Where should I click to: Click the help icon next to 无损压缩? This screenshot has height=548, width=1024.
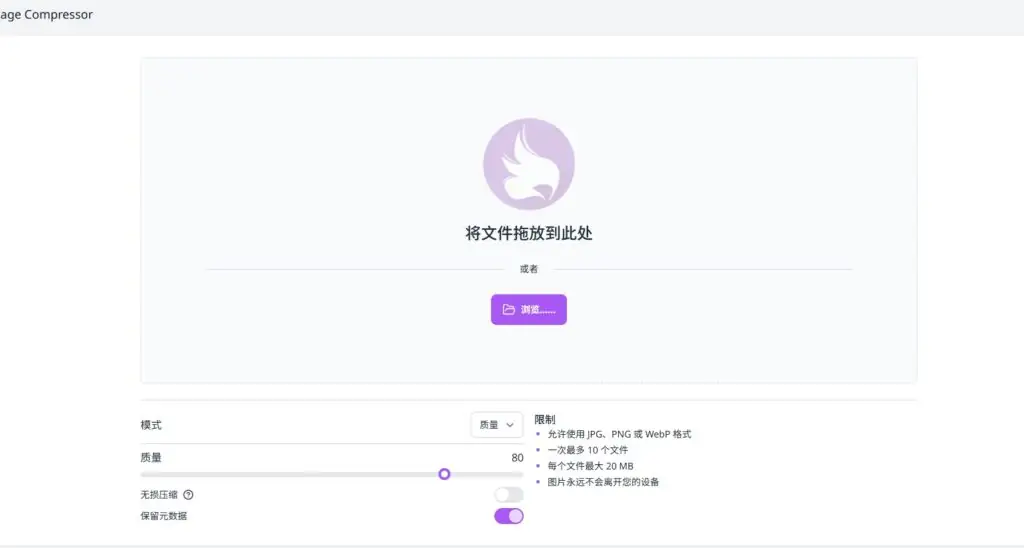coord(188,495)
